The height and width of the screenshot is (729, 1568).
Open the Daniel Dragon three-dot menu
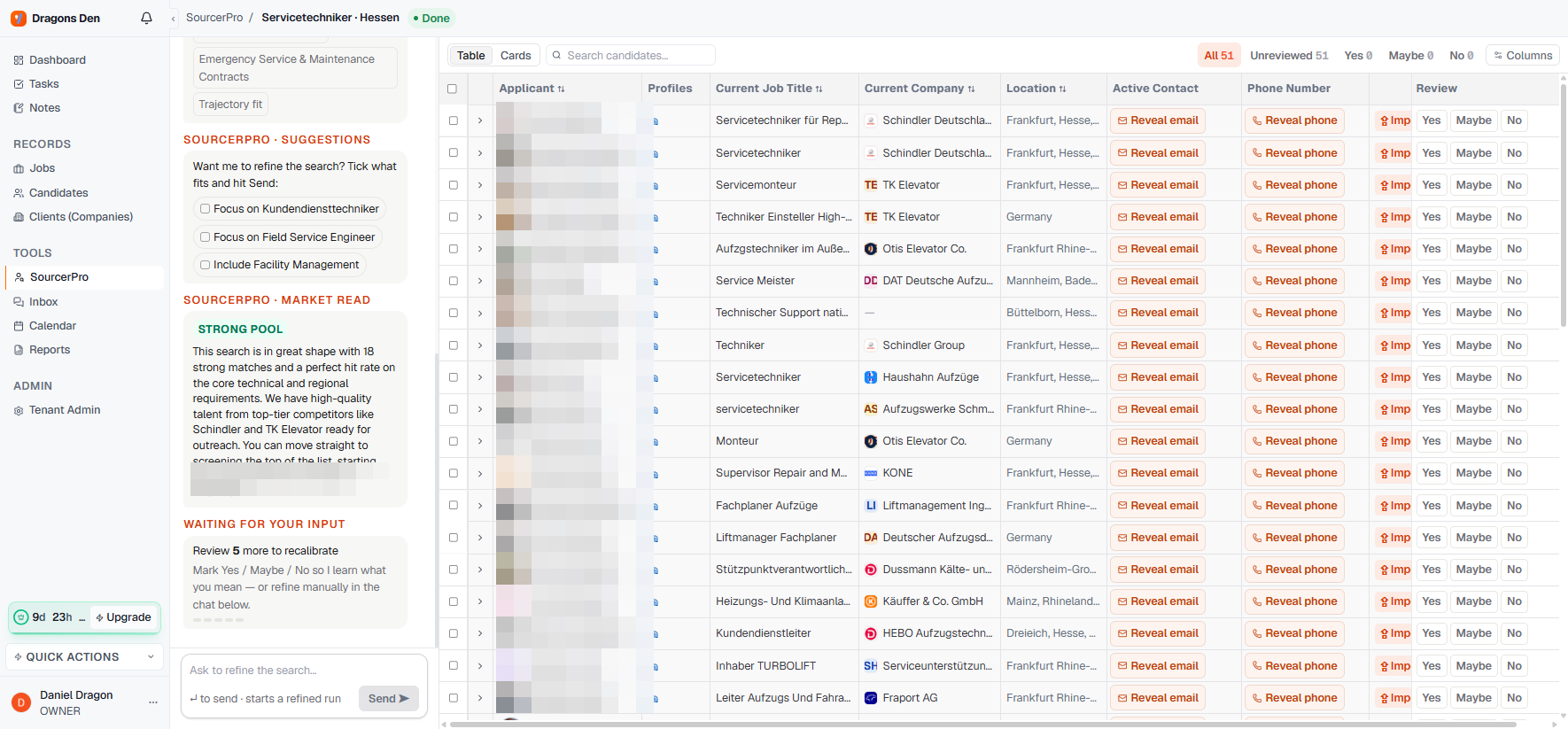[x=153, y=702]
